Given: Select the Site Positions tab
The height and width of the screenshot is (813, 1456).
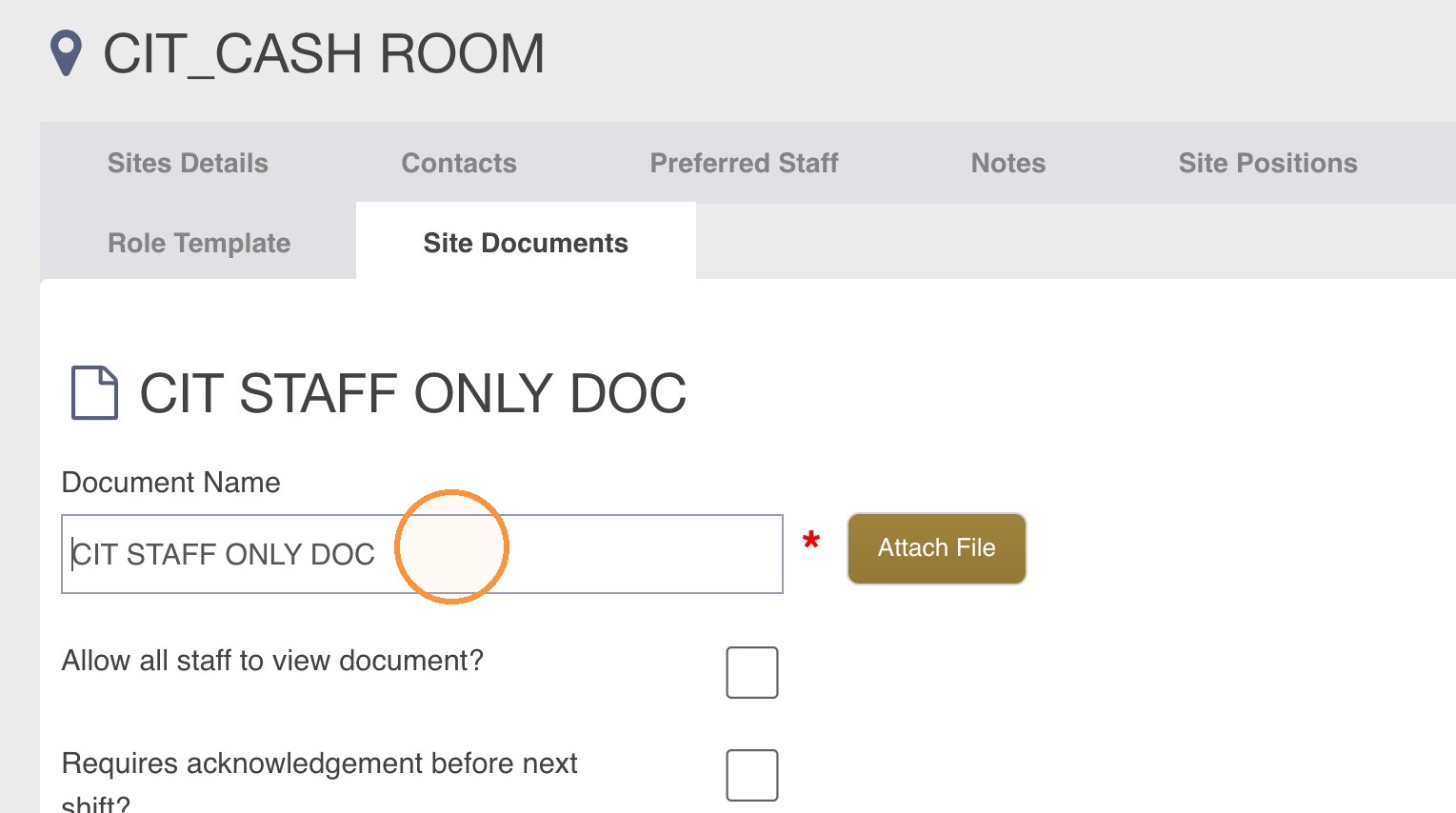Looking at the screenshot, I should tap(1267, 163).
